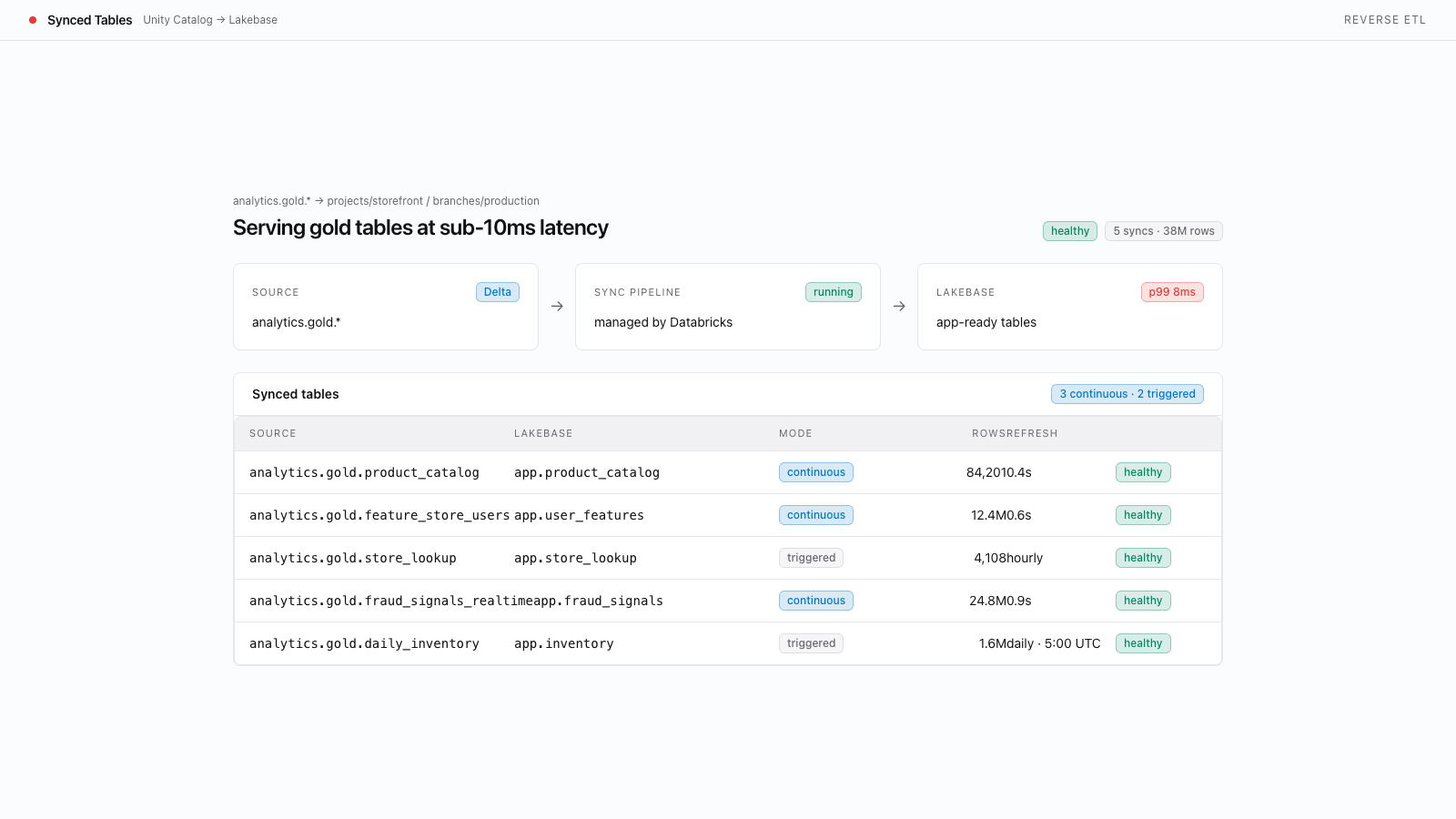Screen dimensions: 1456x819
Task: Click the SYNC PIPELINE card label
Action: pyautogui.click(x=638, y=292)
